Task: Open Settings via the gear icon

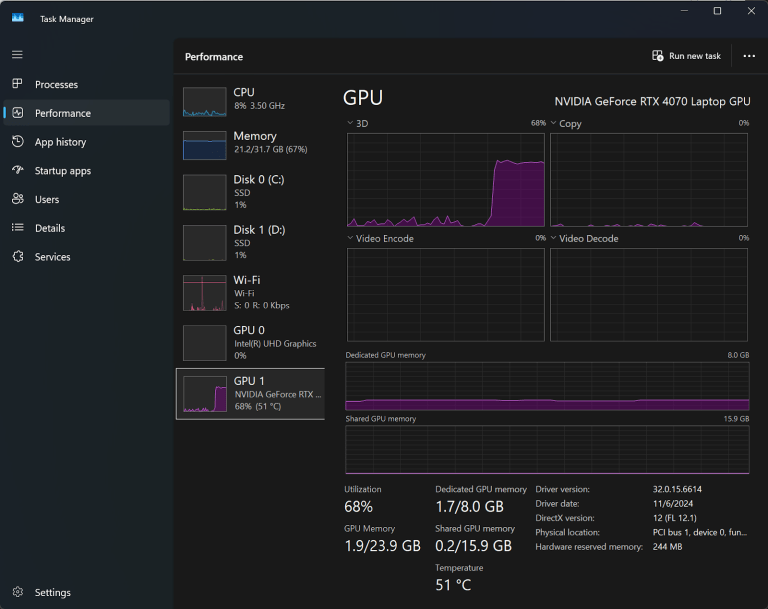Action: coord(17,592)
